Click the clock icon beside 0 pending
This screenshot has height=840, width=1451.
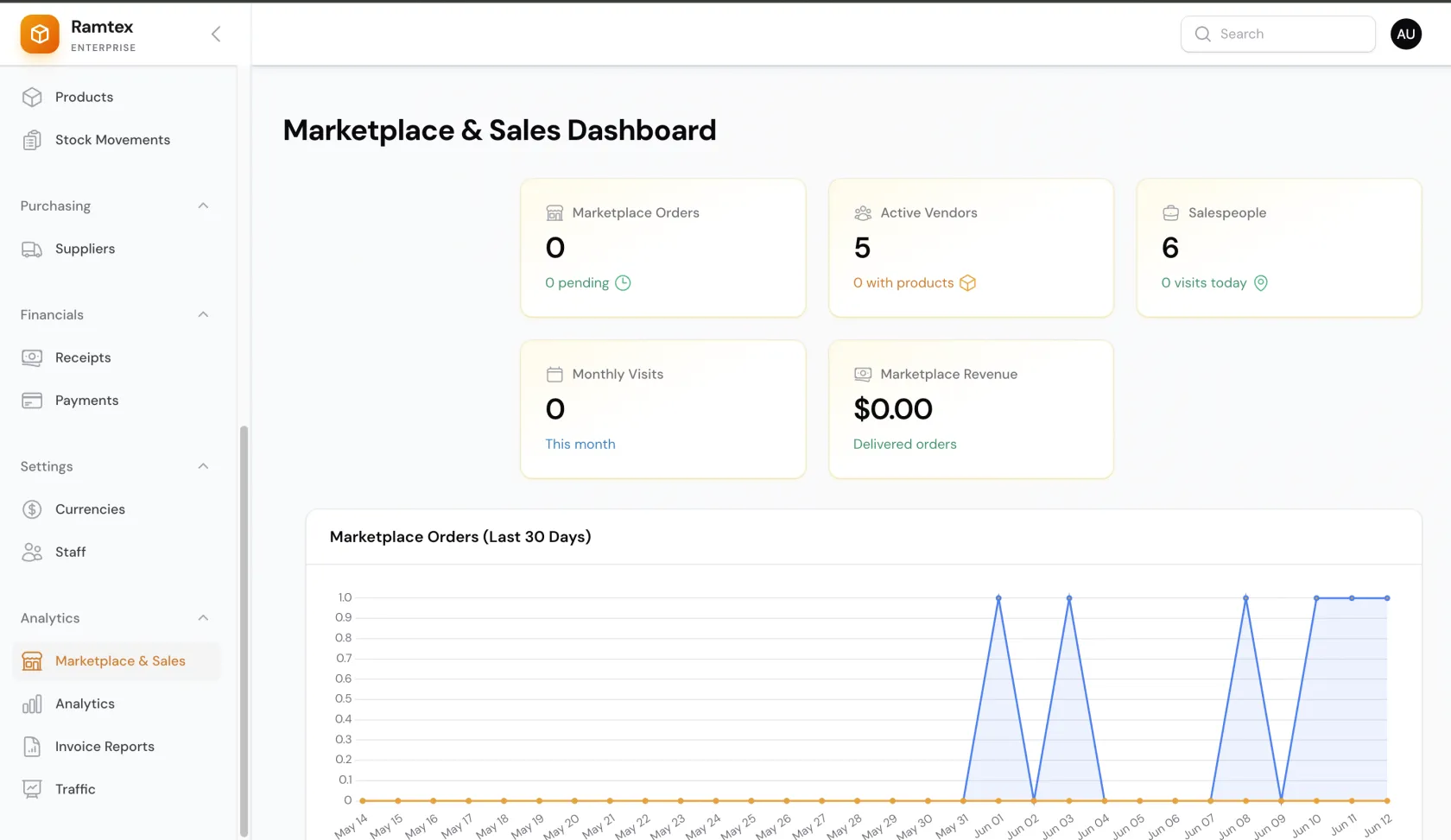[623, 282]
